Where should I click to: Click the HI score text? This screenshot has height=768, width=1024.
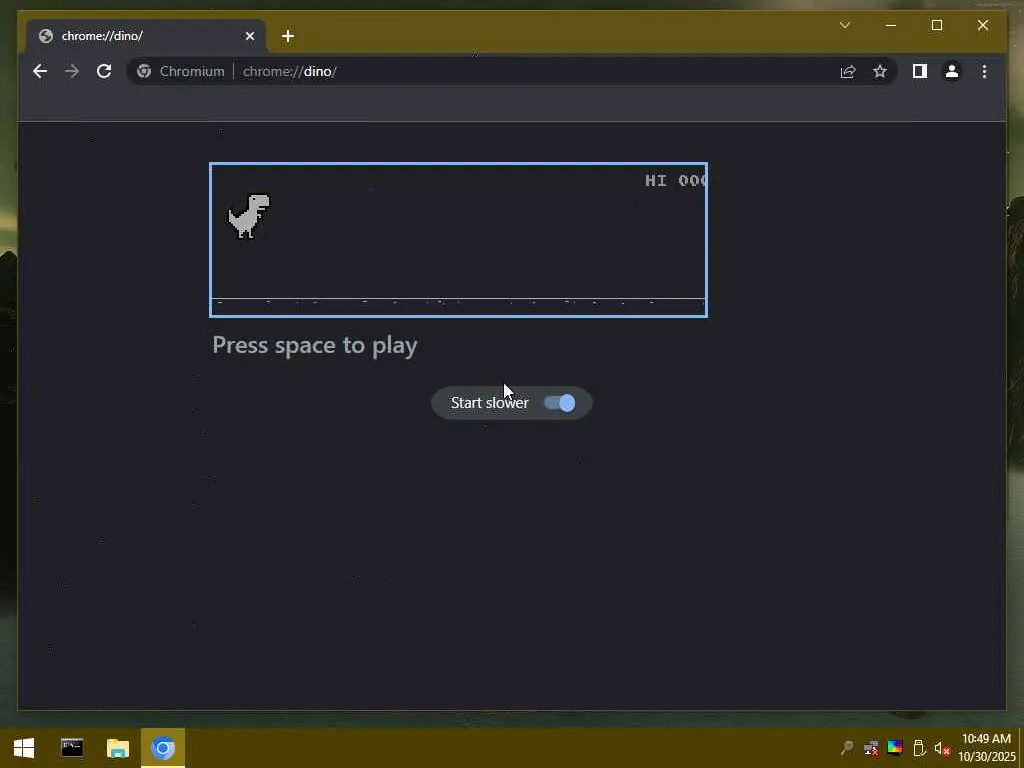(675, 180)
